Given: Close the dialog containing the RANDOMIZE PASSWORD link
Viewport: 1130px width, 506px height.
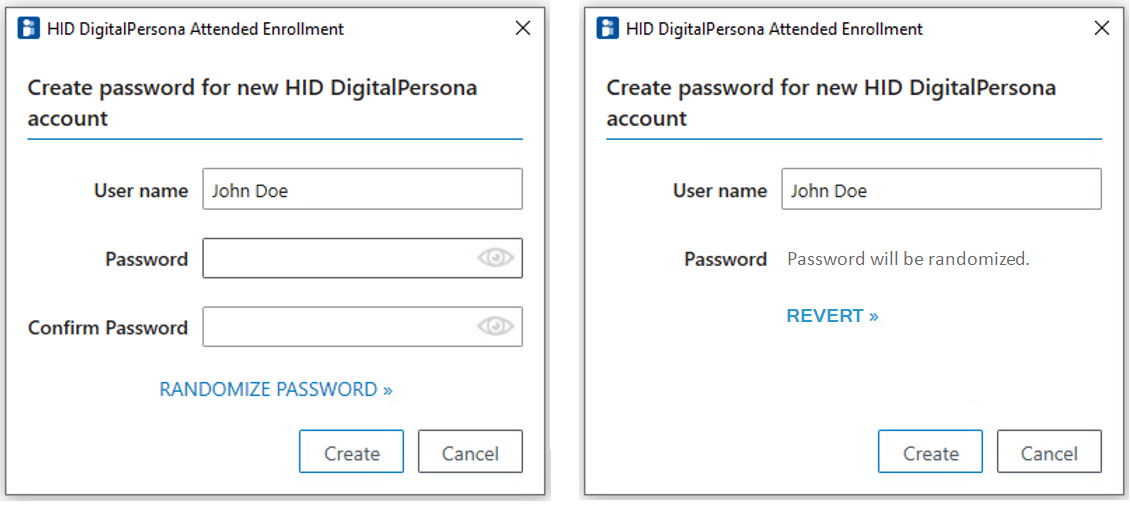Looking at the screenshot, I should point(522,28).
